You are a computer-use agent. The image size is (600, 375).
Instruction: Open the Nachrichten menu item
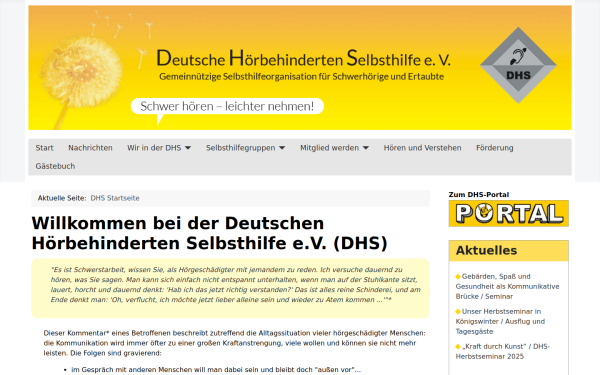click(90, 148)
